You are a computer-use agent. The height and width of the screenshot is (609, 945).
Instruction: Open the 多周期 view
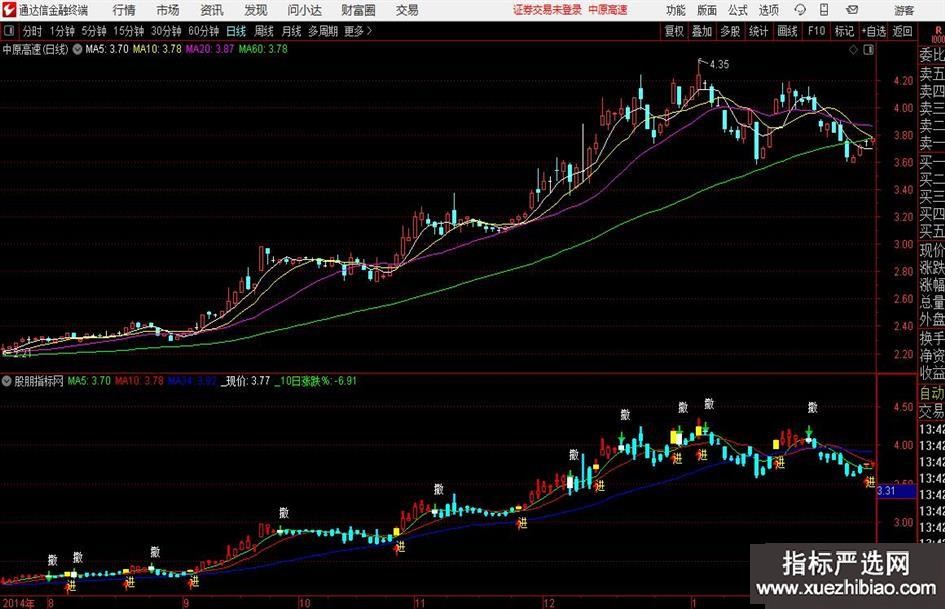323,31
